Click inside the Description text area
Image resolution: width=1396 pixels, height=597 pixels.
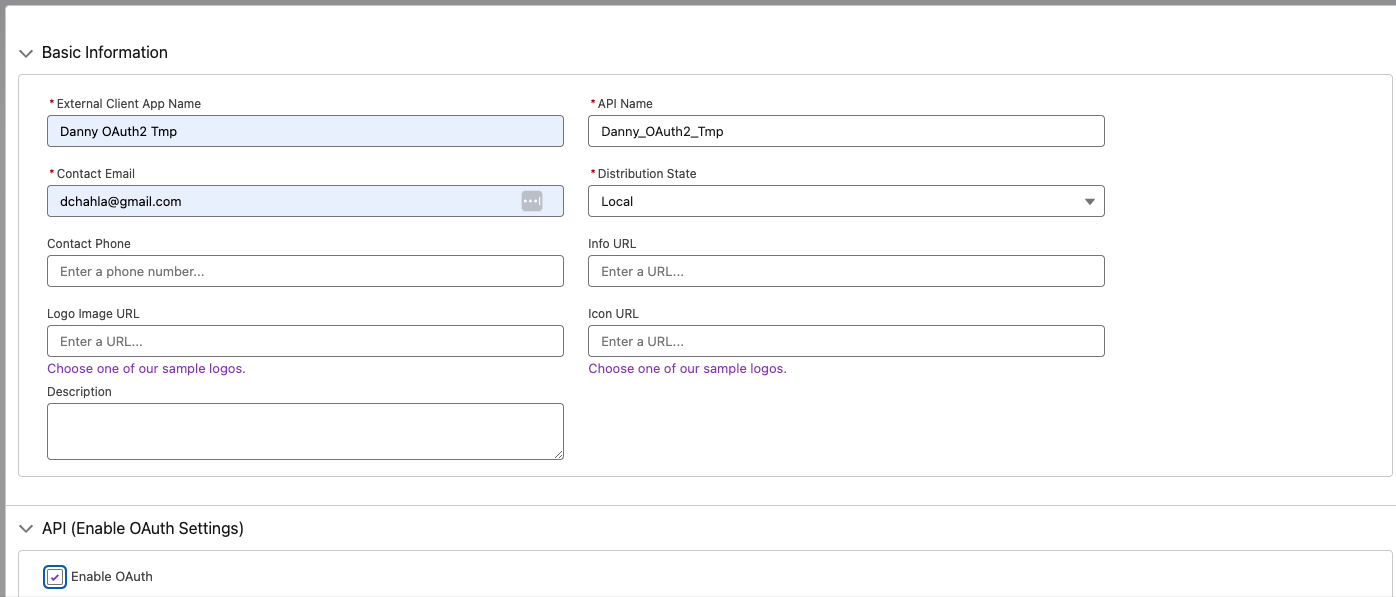(305, 431)
